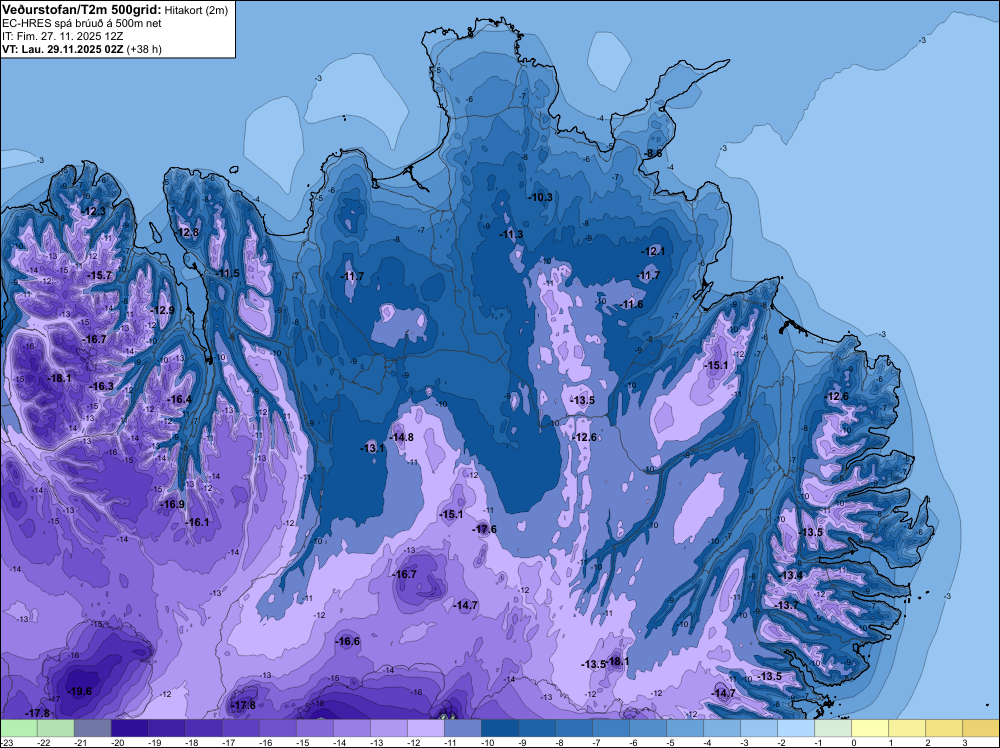Choose the -12 legend color swatch
Screen dimensions: 1000x748
425,728
